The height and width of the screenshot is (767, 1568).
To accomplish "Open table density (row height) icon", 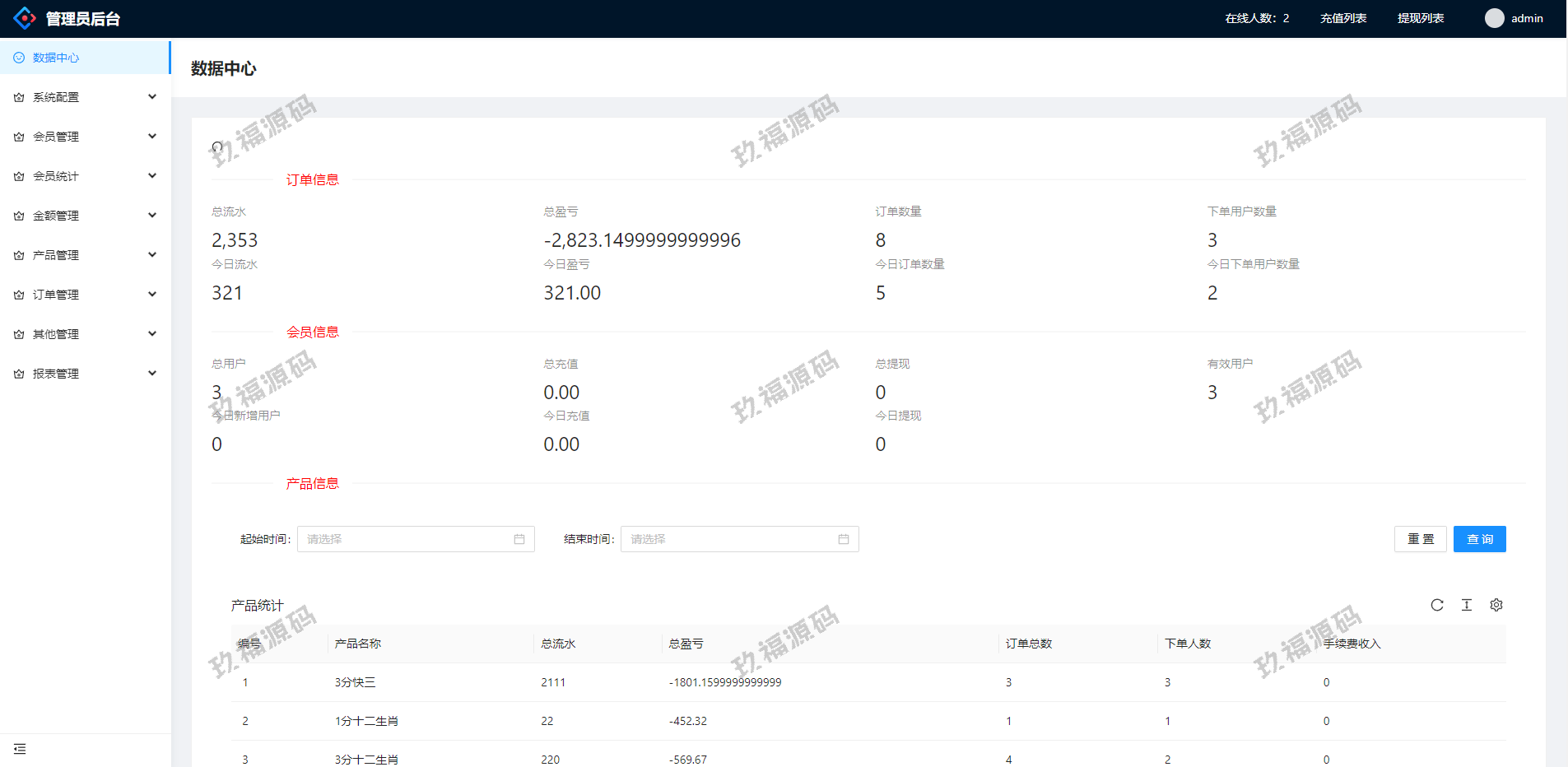I will (x=1467, y=605).
